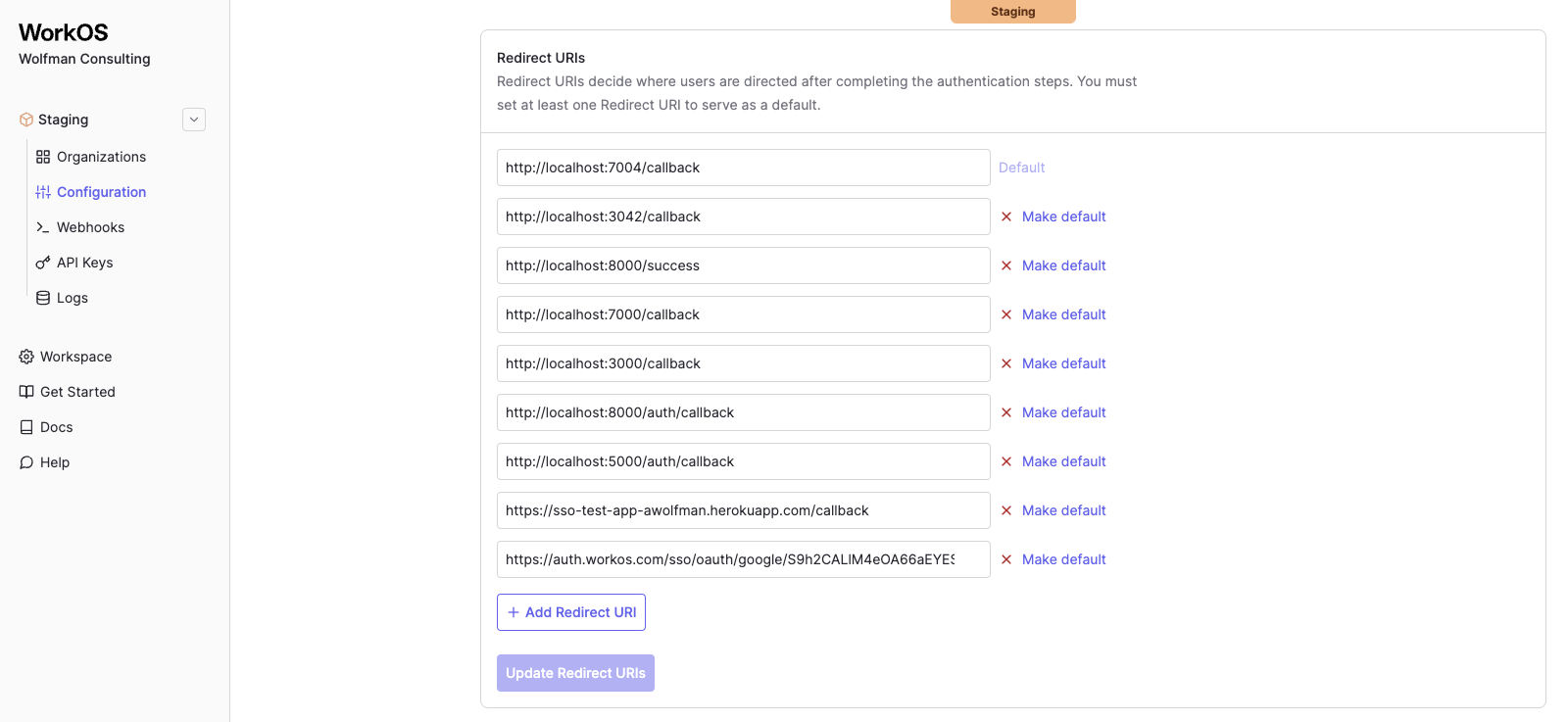Remove the localhost:3042 redirect URI
The image size is (1568, 722).
[x=1006, y=217]
